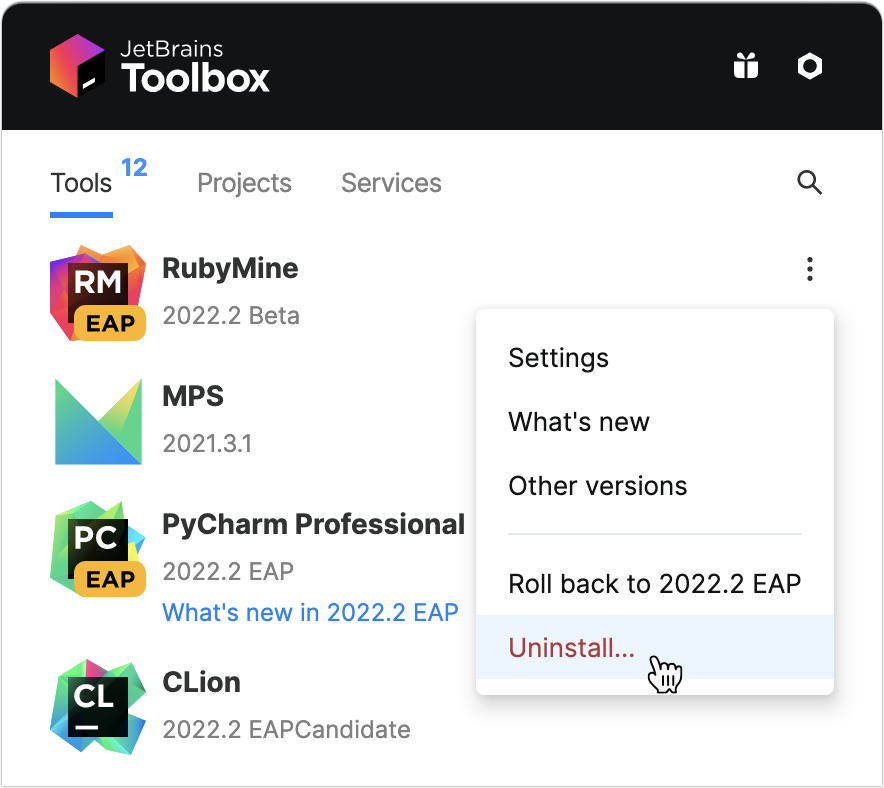The width and height of the screenshot is (884, 788).
Task: Open the Toolbox settings hexagon icon
Action: click(809, 65)
